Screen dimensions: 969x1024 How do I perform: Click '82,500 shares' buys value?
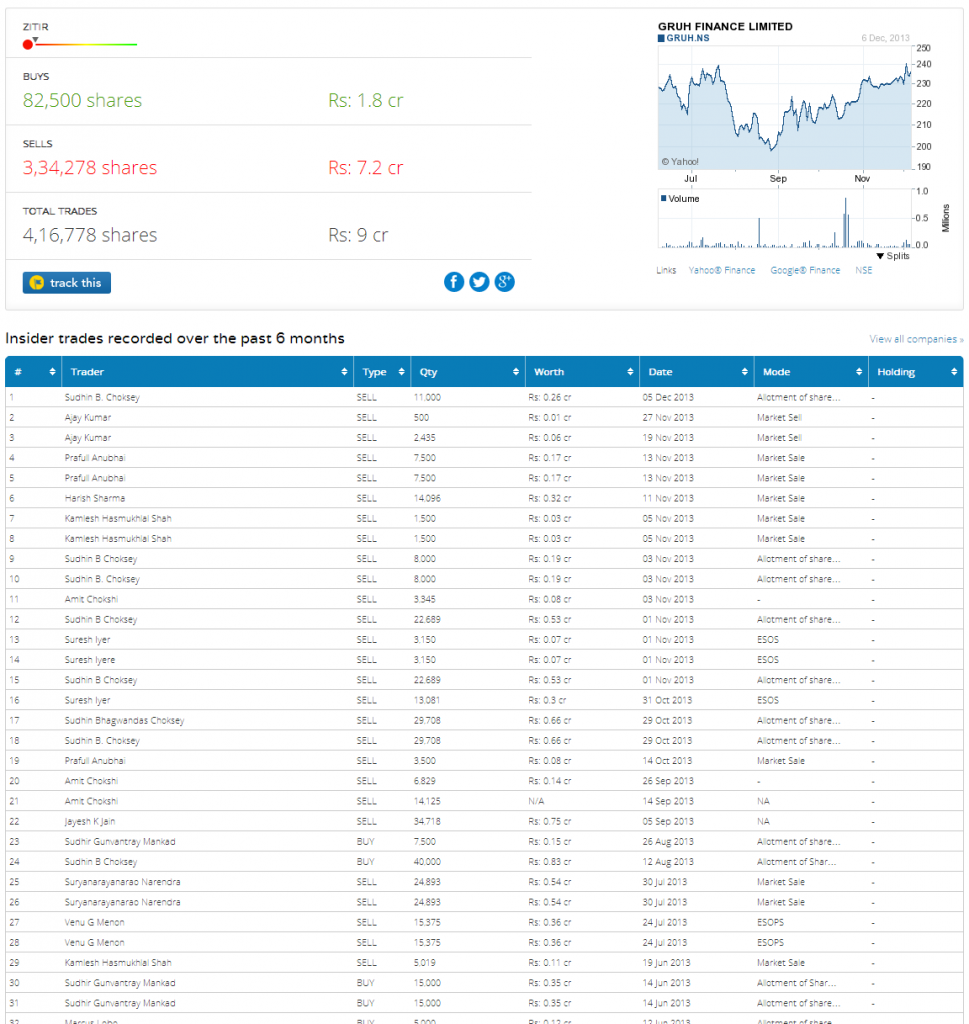82,100
